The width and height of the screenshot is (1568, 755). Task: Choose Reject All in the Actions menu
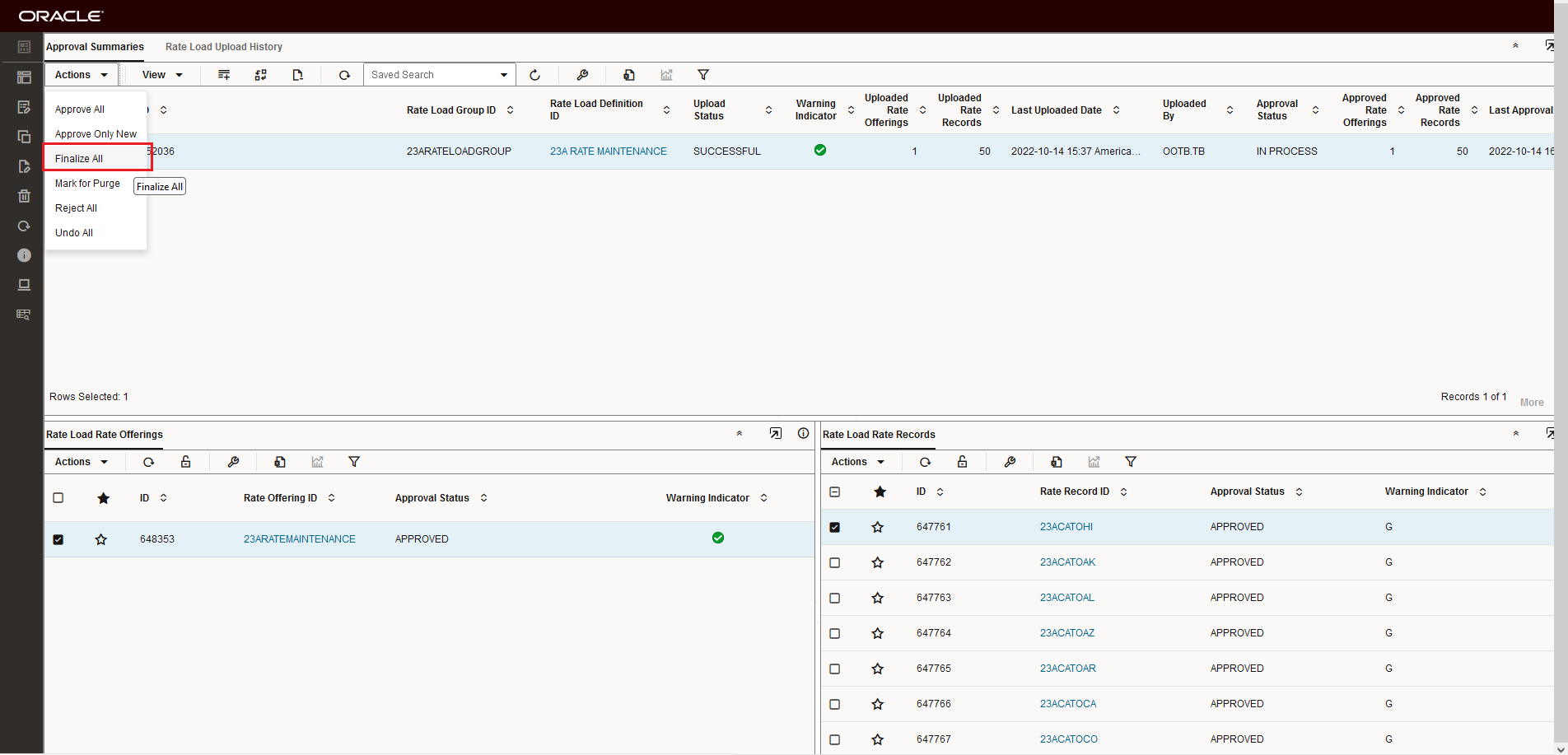[x=76, y=208]
